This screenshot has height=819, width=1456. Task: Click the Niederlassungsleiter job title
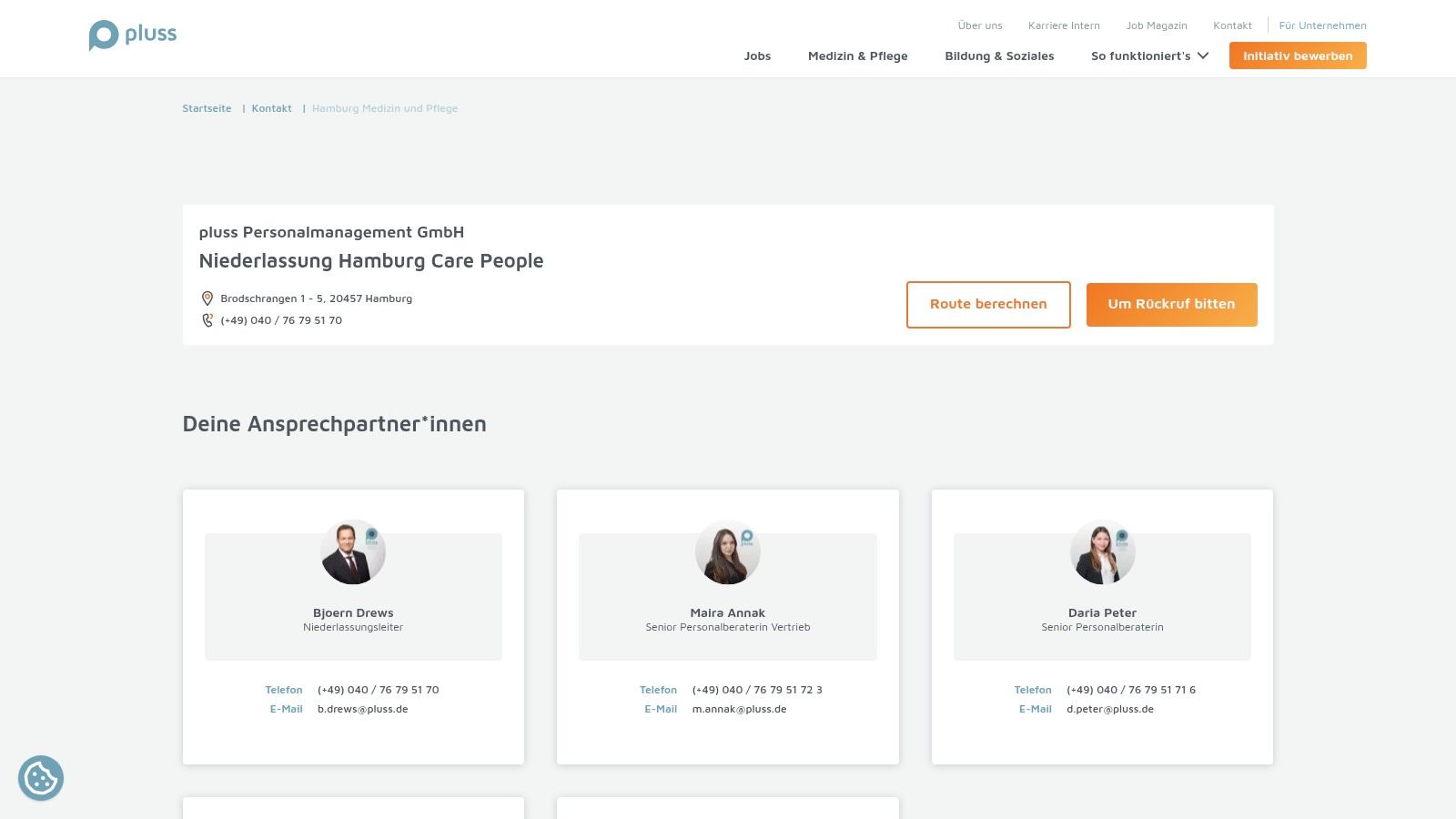353,627
